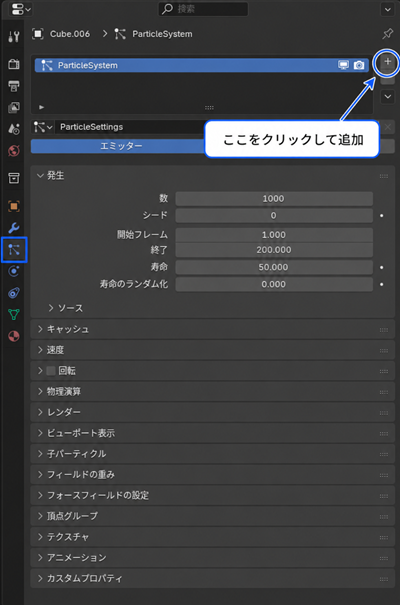400x605 pixels.
Task: Browse particle settings datablock dropdown
Action: coord(42,127)
